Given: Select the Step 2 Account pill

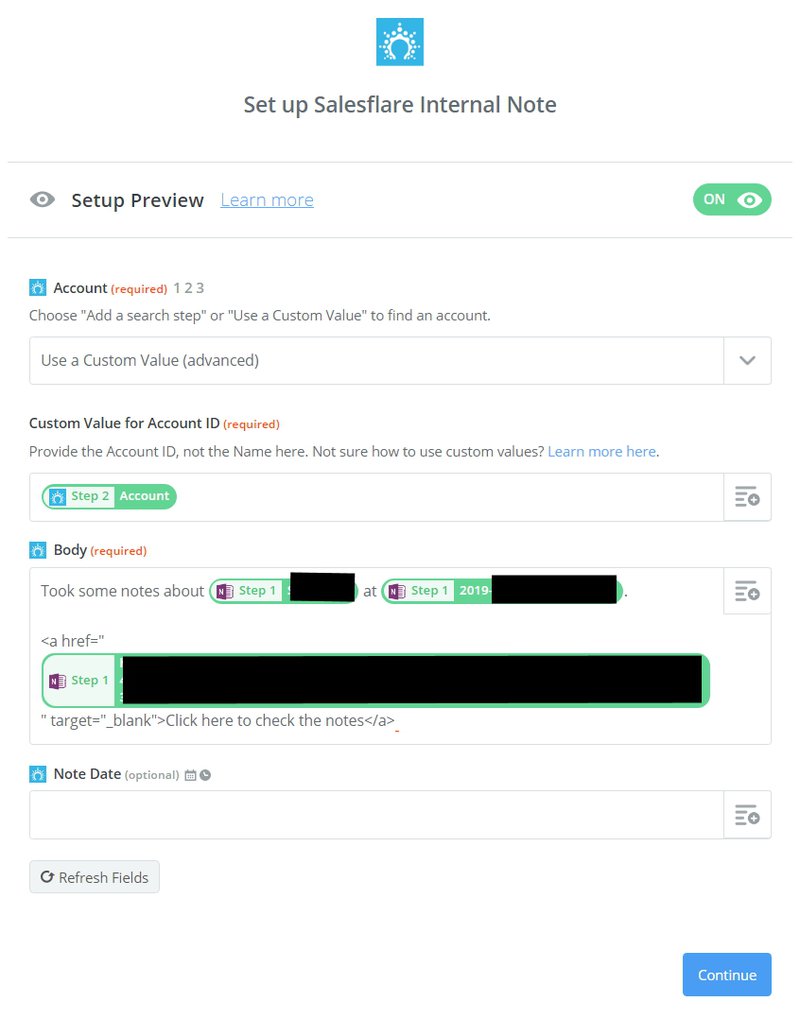Looking at the screenshot, I should (109, 497).
